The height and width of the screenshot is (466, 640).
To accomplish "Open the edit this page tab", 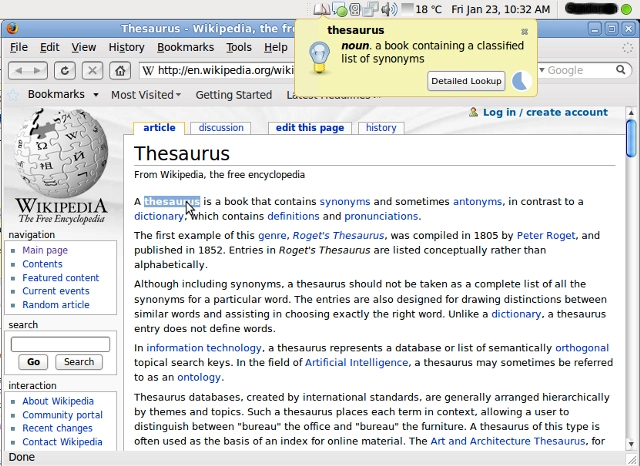I will tap(310, 128).
